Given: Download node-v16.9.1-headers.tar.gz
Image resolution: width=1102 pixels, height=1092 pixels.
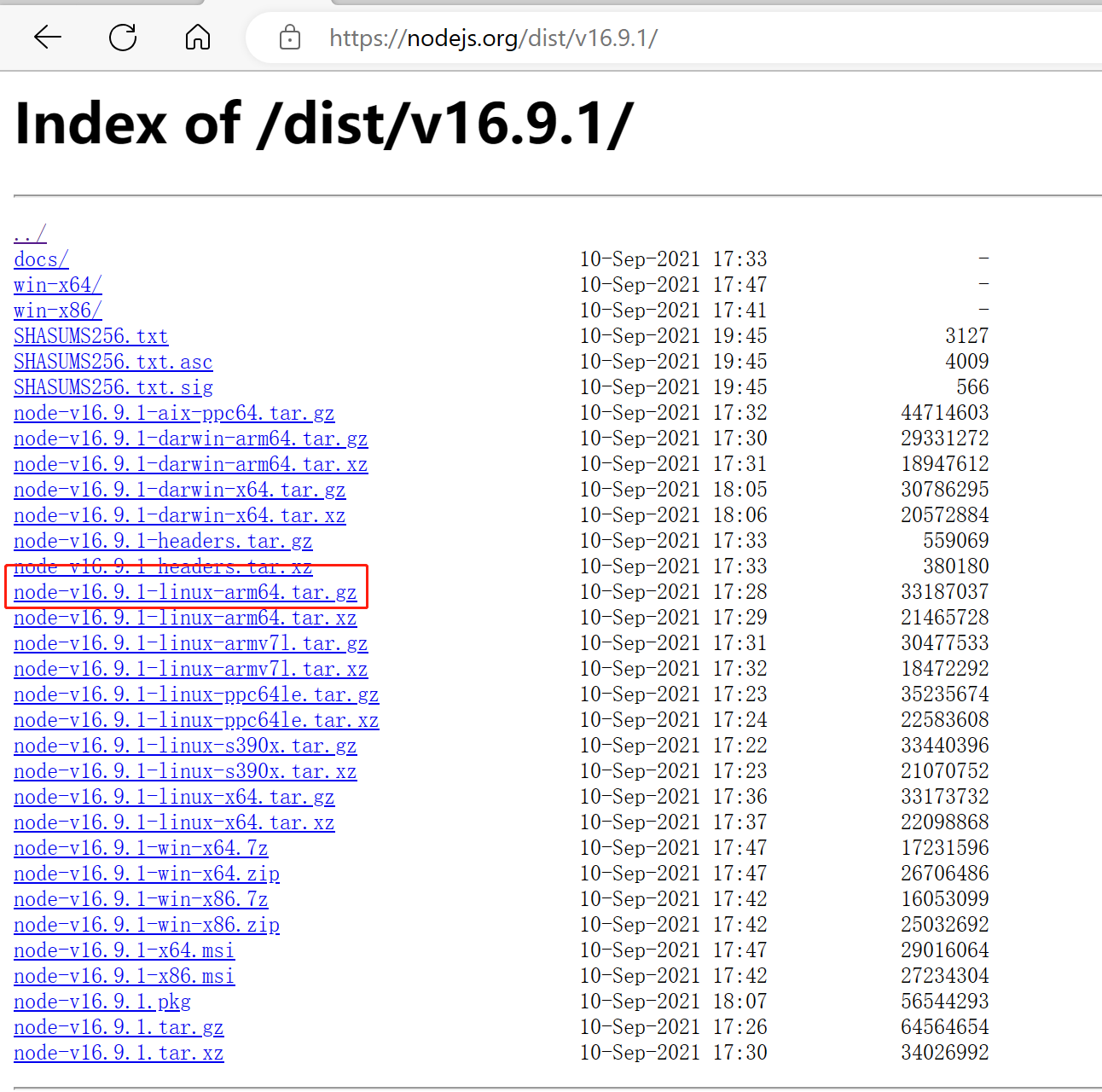Looking at the screenshot, I should [163, 541].
